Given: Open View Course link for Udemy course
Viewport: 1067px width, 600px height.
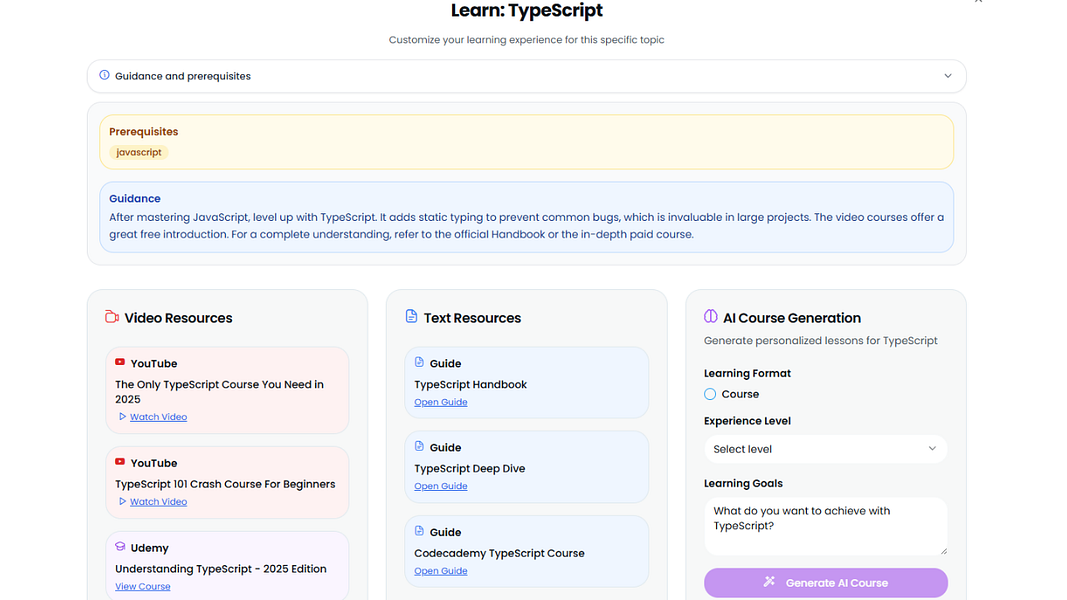Looking at the screenshot, I should [142, 587].
